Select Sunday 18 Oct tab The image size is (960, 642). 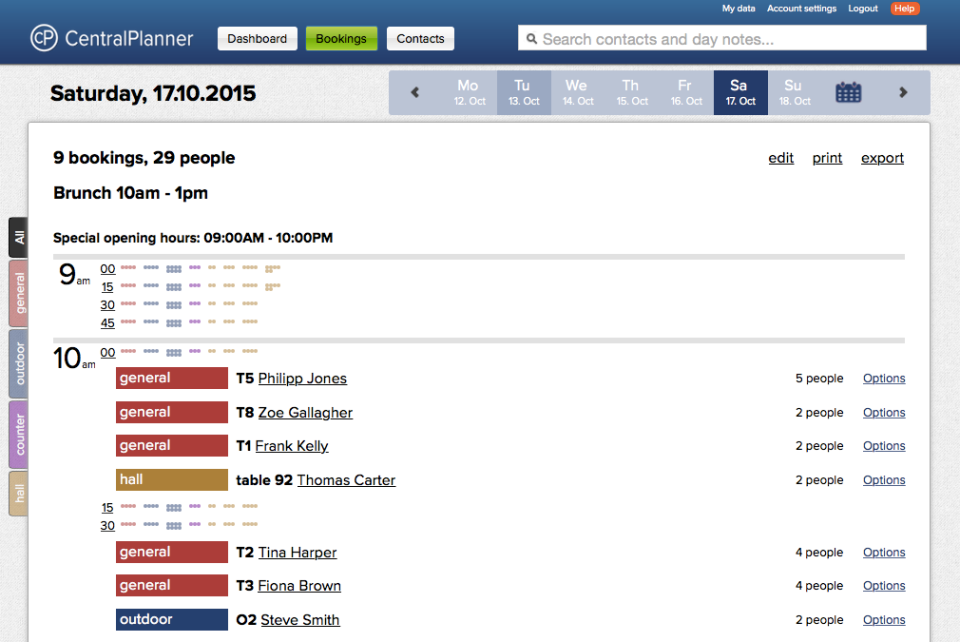click(794, 92)
